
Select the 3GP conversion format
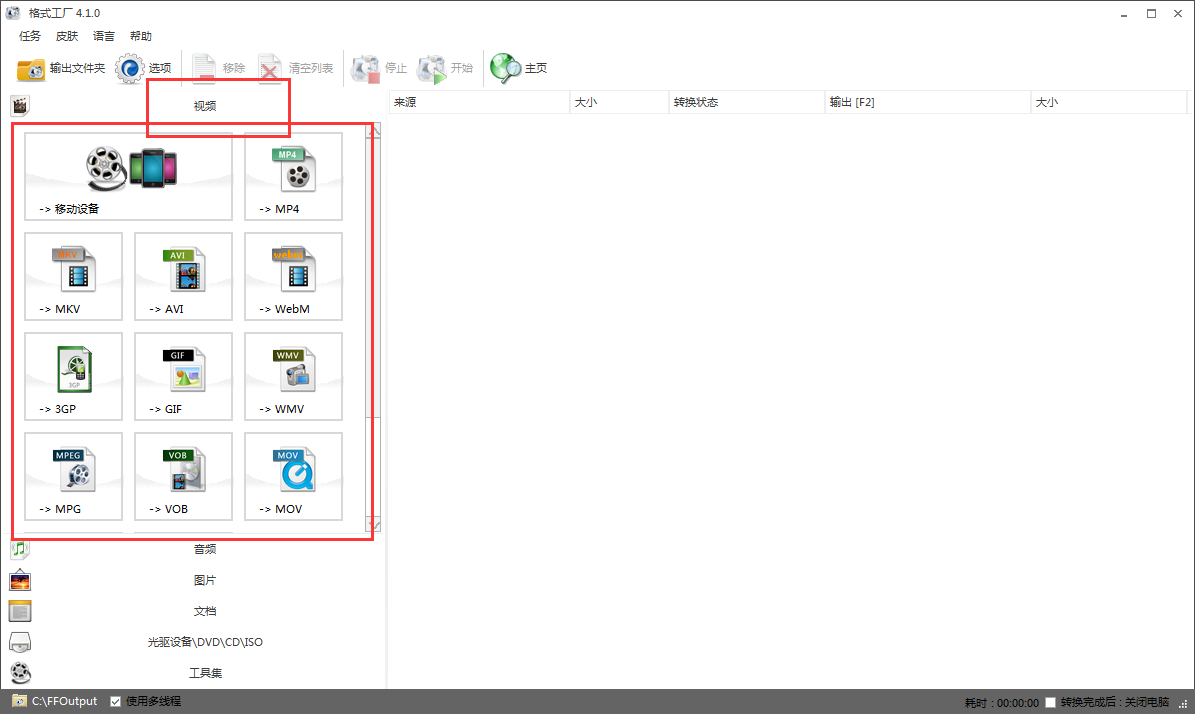pos(73,376)
